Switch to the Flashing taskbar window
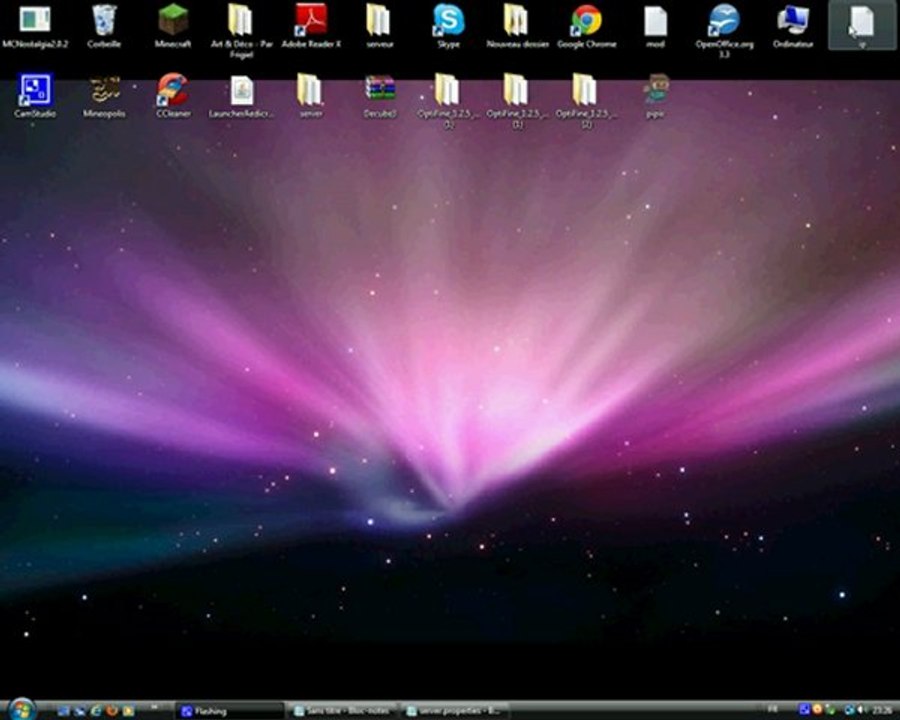900x720 pixels. coord(230,711)
